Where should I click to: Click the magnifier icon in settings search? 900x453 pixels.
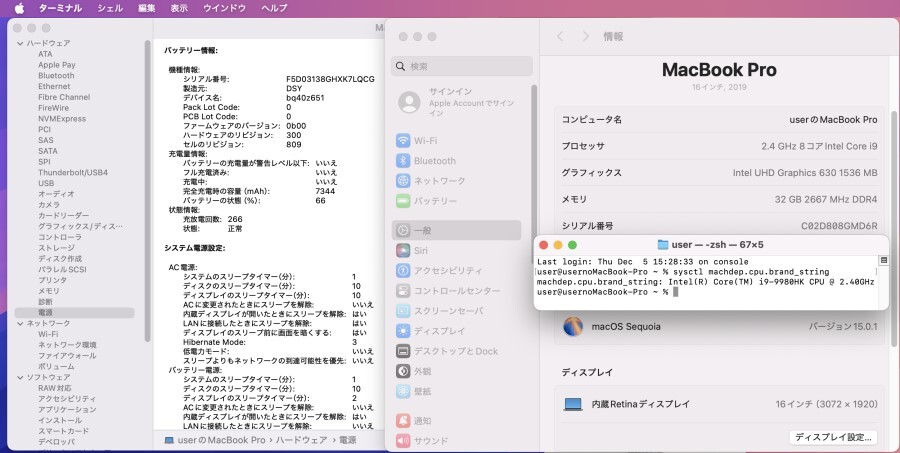coord(401,67)
